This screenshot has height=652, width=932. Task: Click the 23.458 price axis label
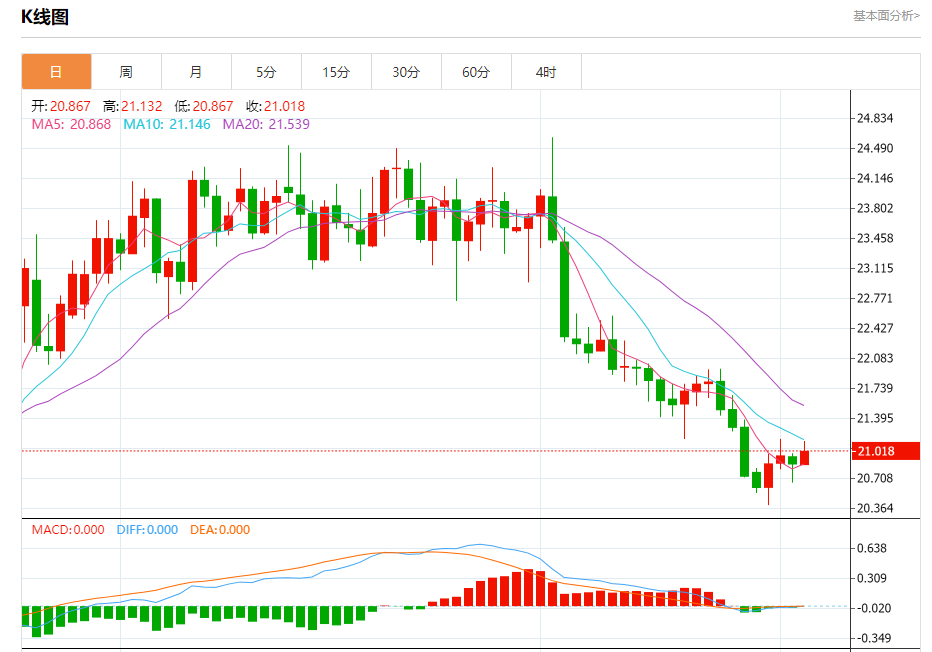(x=875, y=238)
